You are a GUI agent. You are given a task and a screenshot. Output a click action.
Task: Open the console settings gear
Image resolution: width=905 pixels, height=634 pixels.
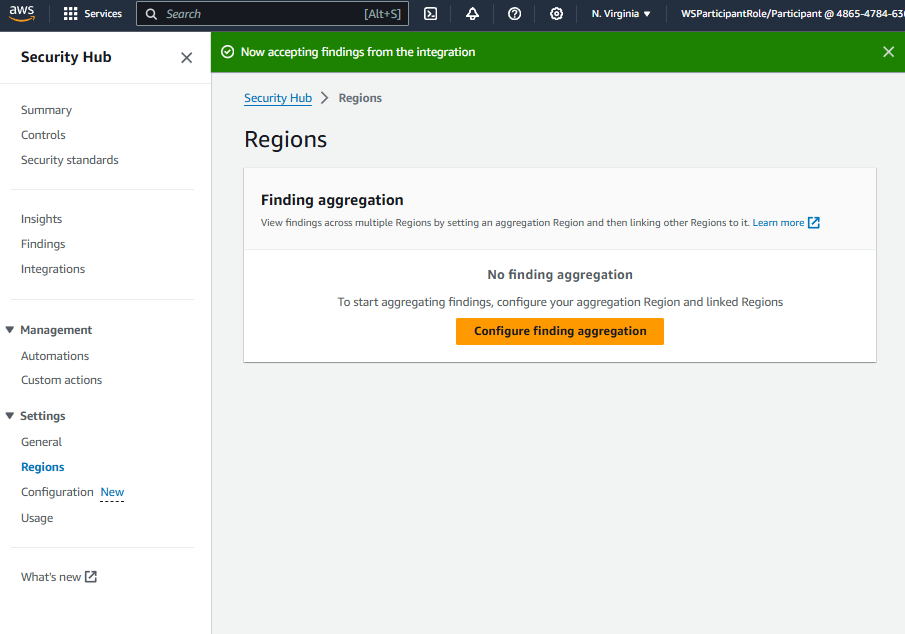556,14
